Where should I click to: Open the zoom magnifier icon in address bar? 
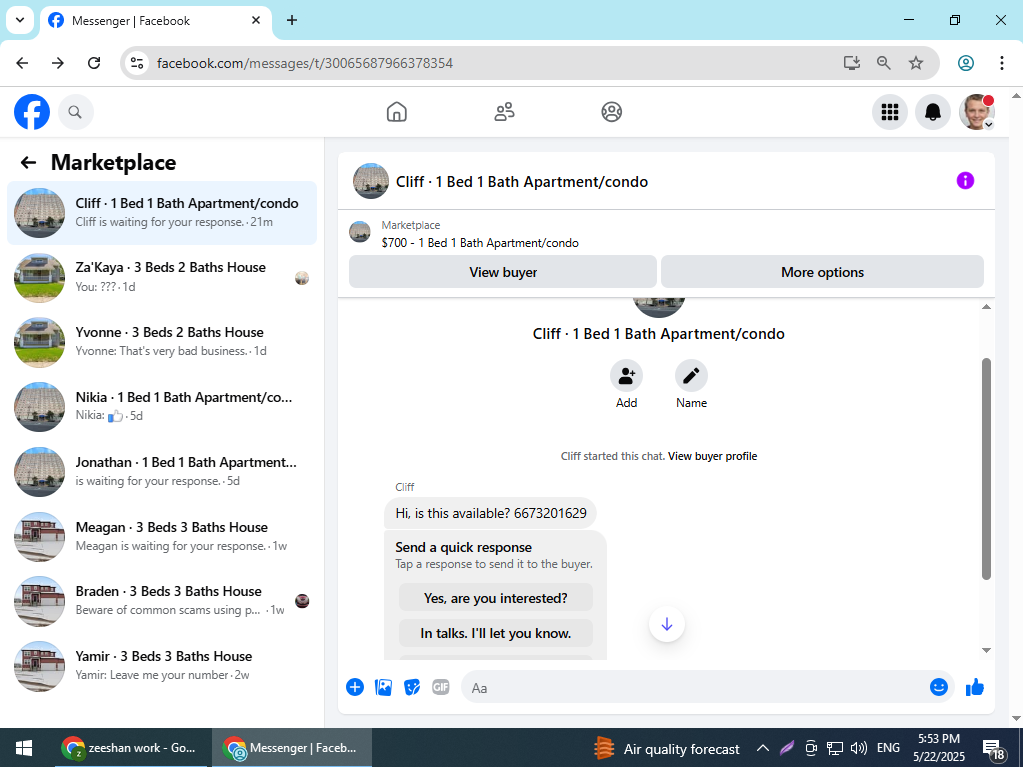tap(883, 63)
